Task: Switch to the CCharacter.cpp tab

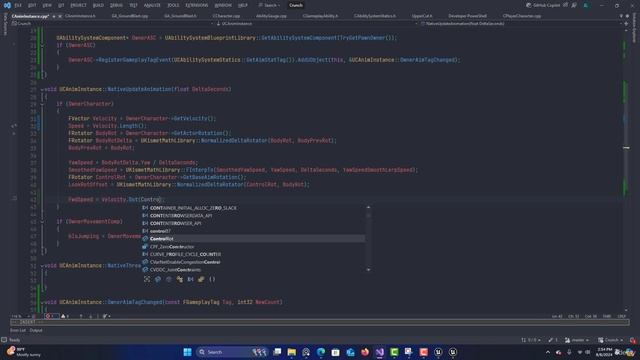Action: tap(227, 16)
